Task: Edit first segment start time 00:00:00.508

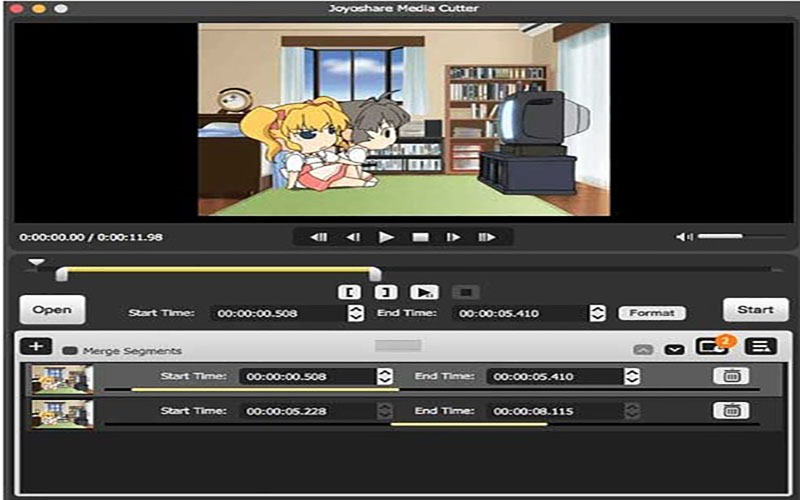Action: coord(308,377)
